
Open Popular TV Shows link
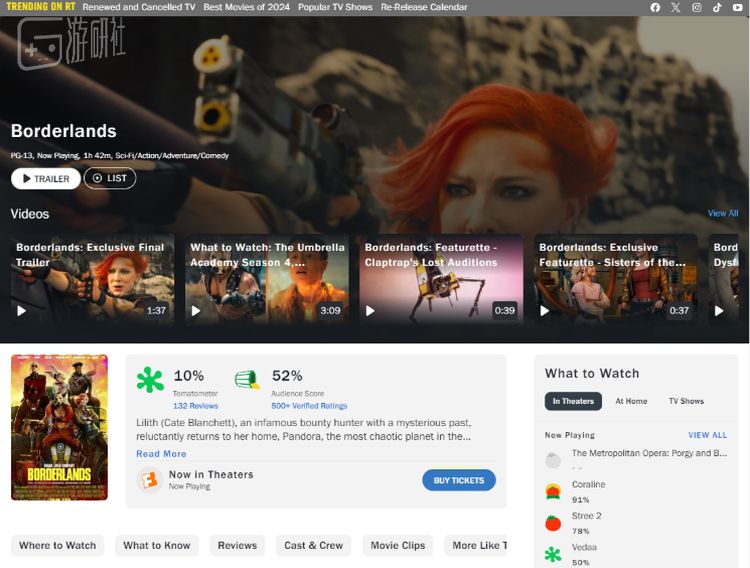[335, 7]
